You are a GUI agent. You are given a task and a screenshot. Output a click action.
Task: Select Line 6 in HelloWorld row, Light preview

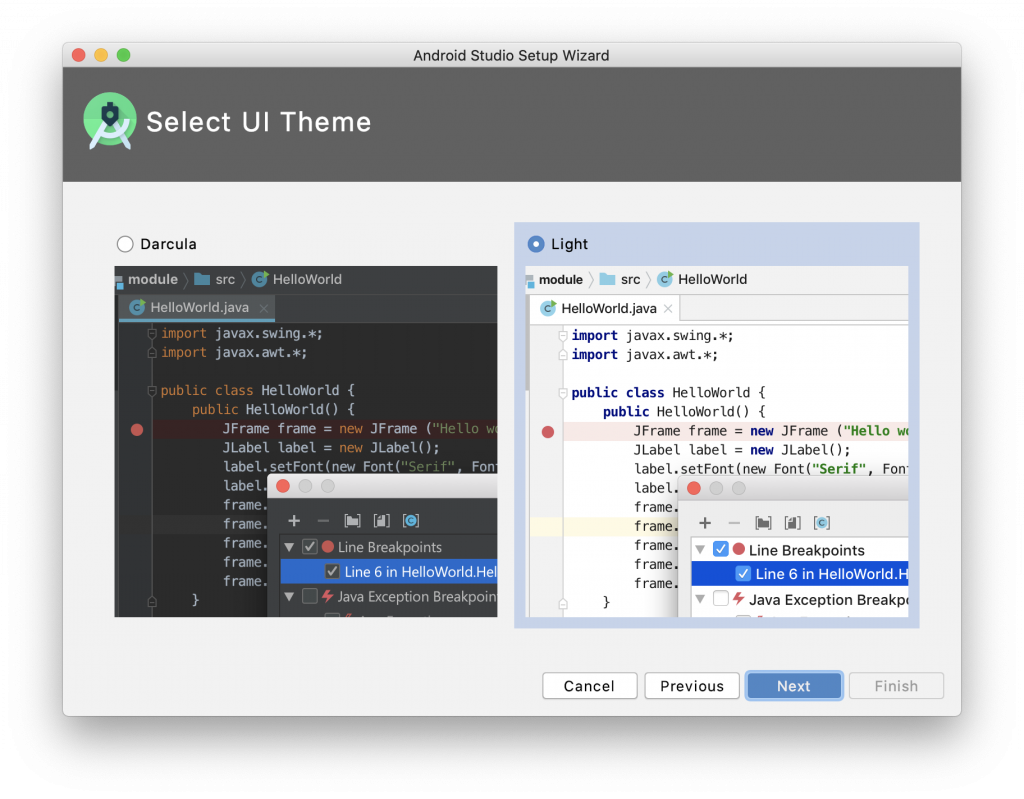point(799,574)
